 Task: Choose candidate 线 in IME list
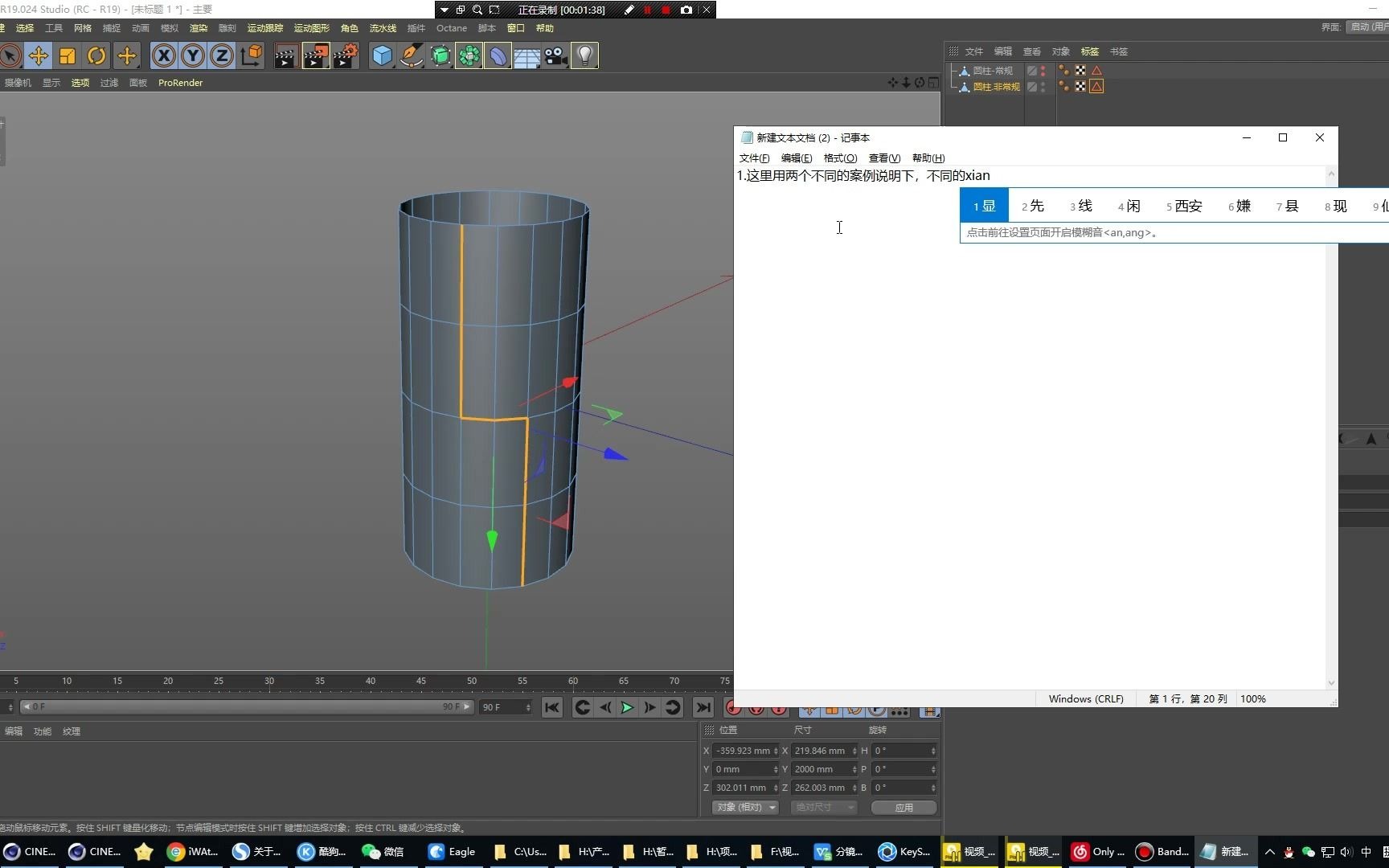(1081, 207)
